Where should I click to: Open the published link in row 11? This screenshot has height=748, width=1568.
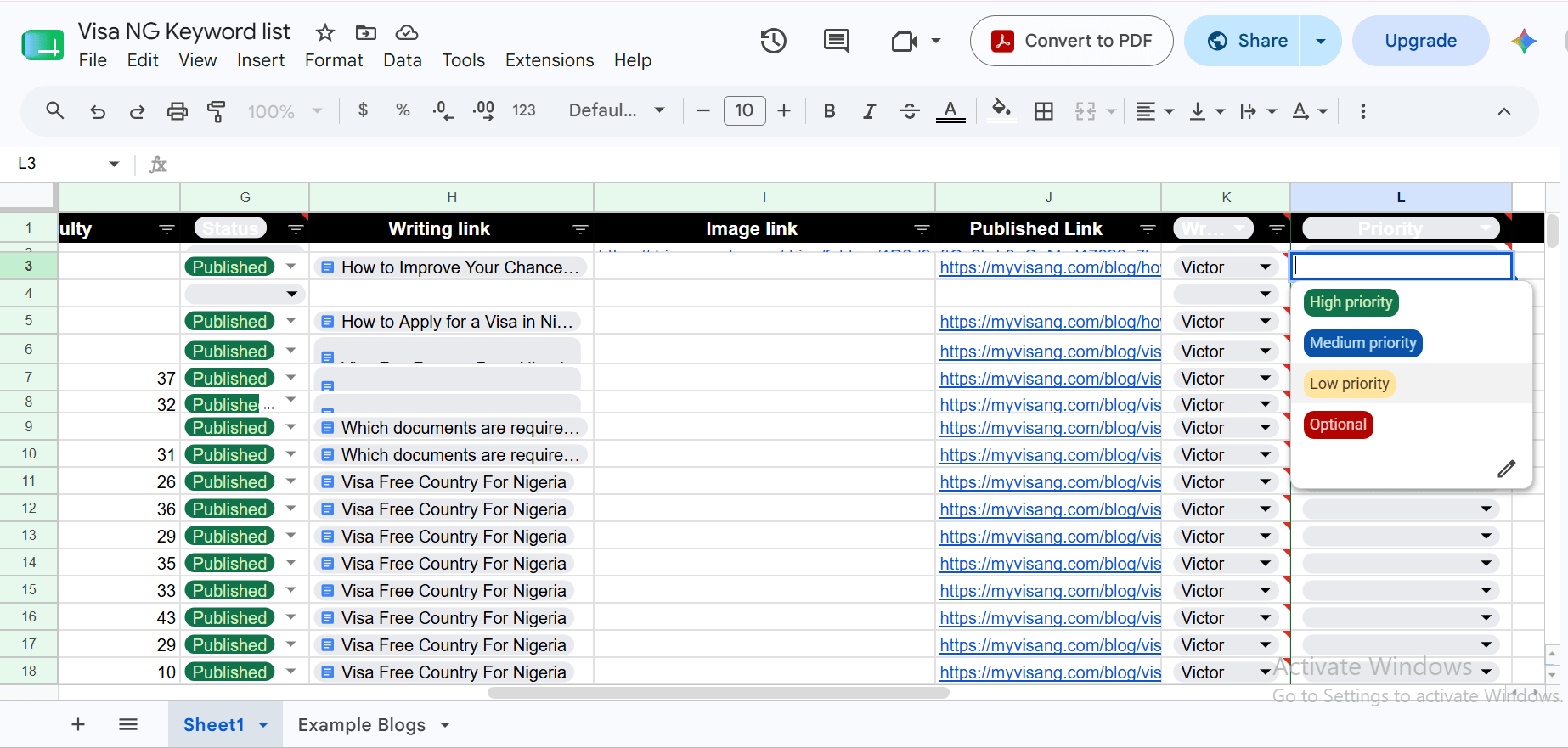tap(1050, 482)
